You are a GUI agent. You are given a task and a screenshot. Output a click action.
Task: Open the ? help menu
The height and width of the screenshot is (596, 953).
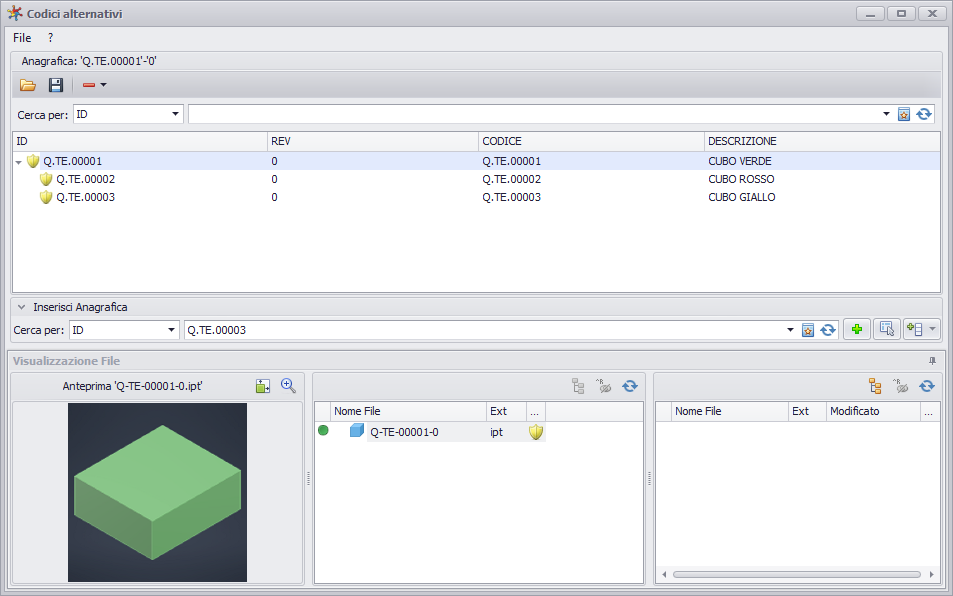50,38
